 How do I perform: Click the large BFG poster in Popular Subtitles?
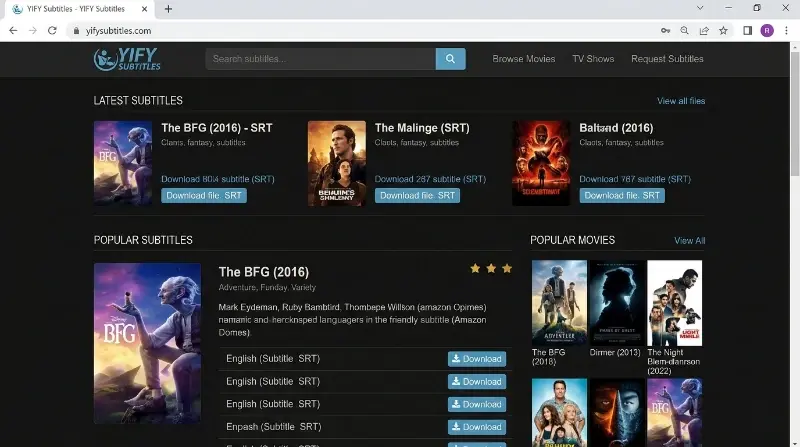(147, 343)
